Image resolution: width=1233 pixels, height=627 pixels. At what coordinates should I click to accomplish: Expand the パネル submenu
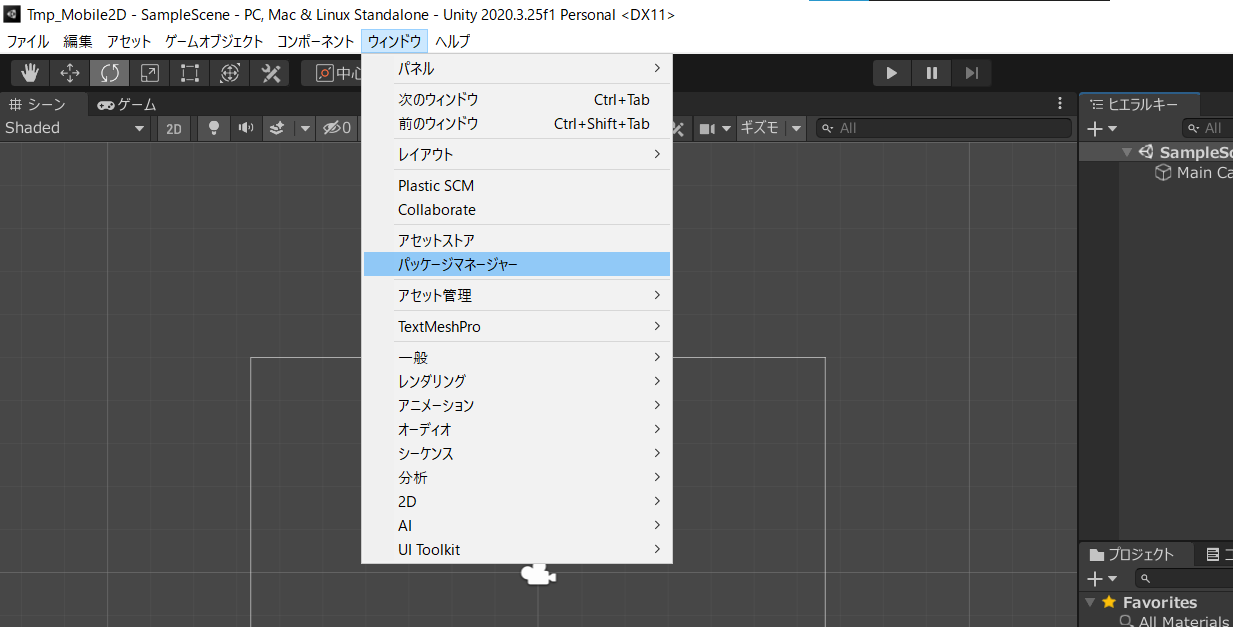(517, 68)
